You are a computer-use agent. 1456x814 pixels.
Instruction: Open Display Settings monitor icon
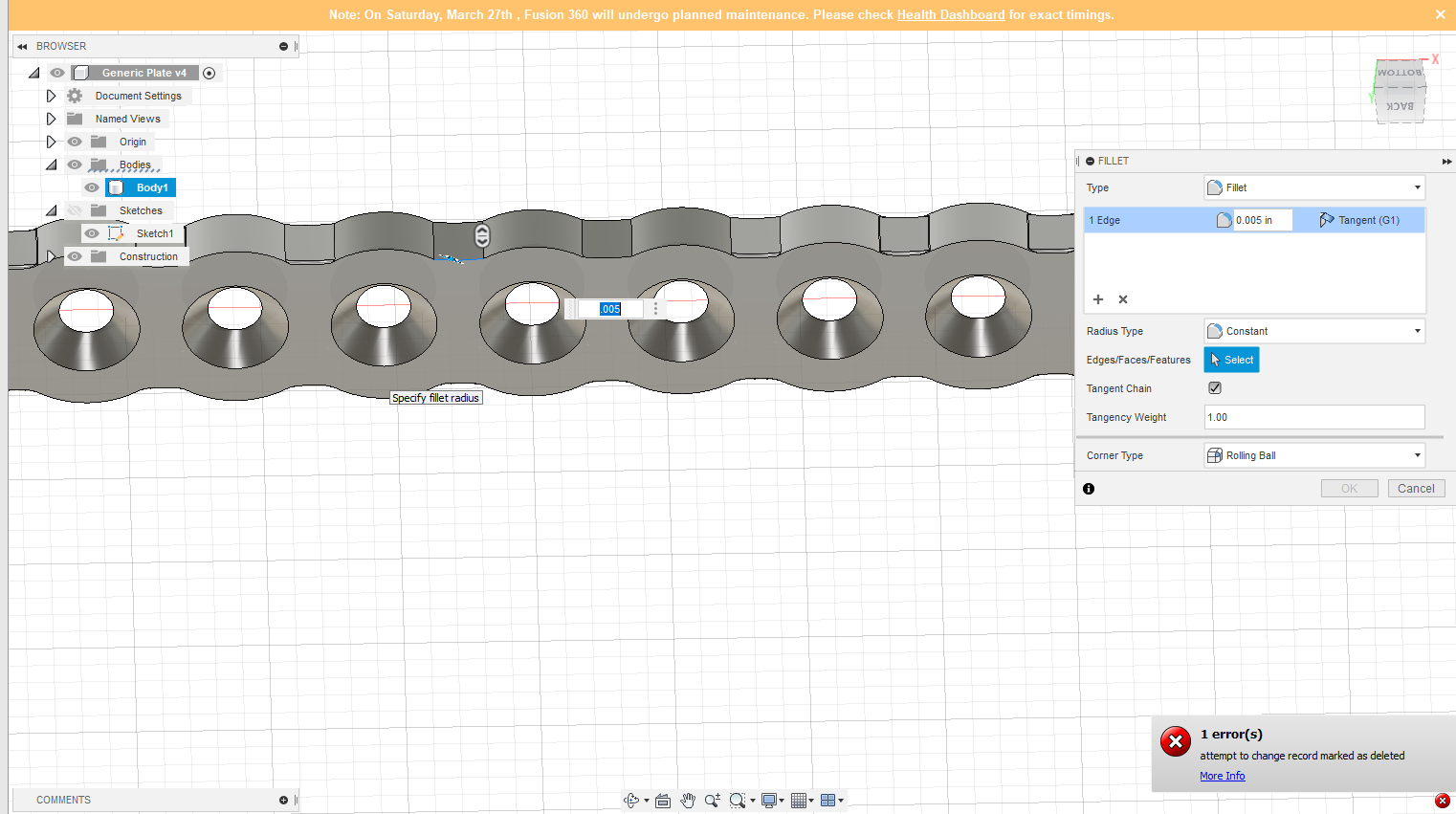click(x=768, y=801)
